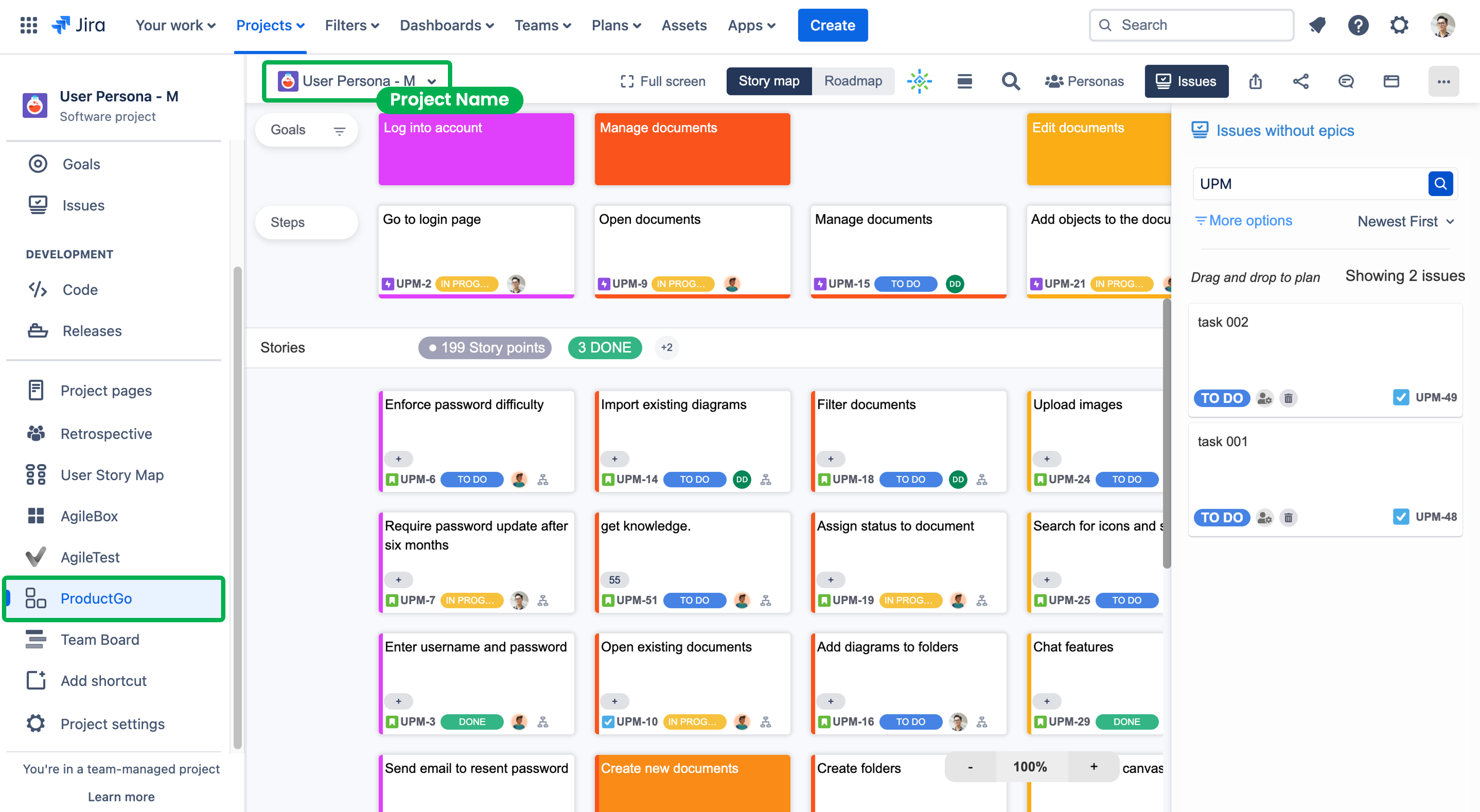Click the three-dots more options button

(x=1443, y=81)
